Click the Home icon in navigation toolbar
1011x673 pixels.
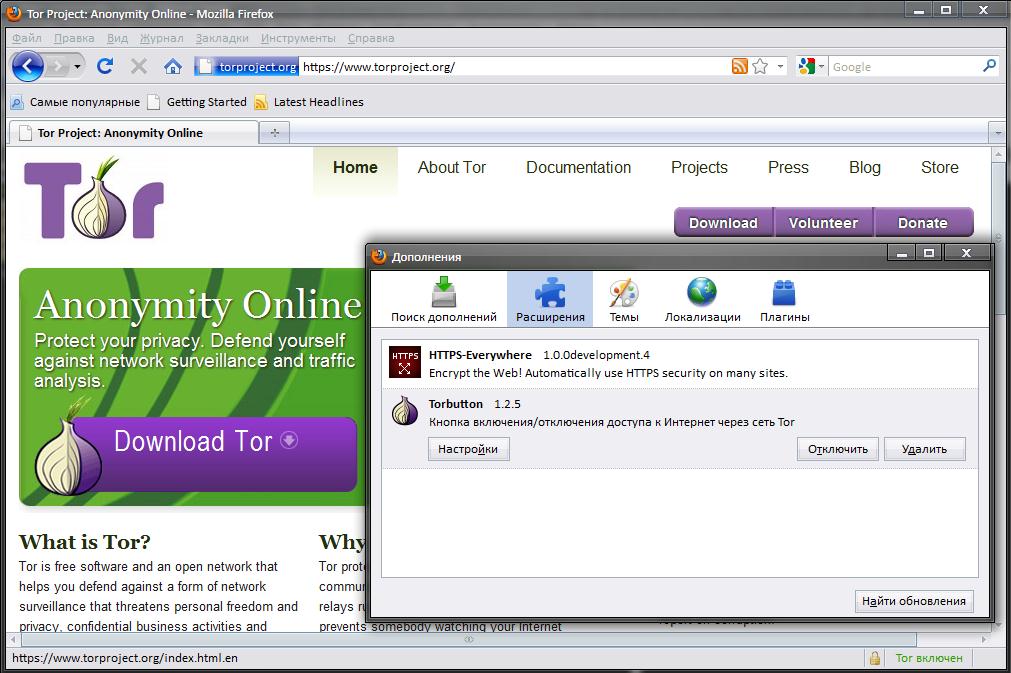(172, 67)
